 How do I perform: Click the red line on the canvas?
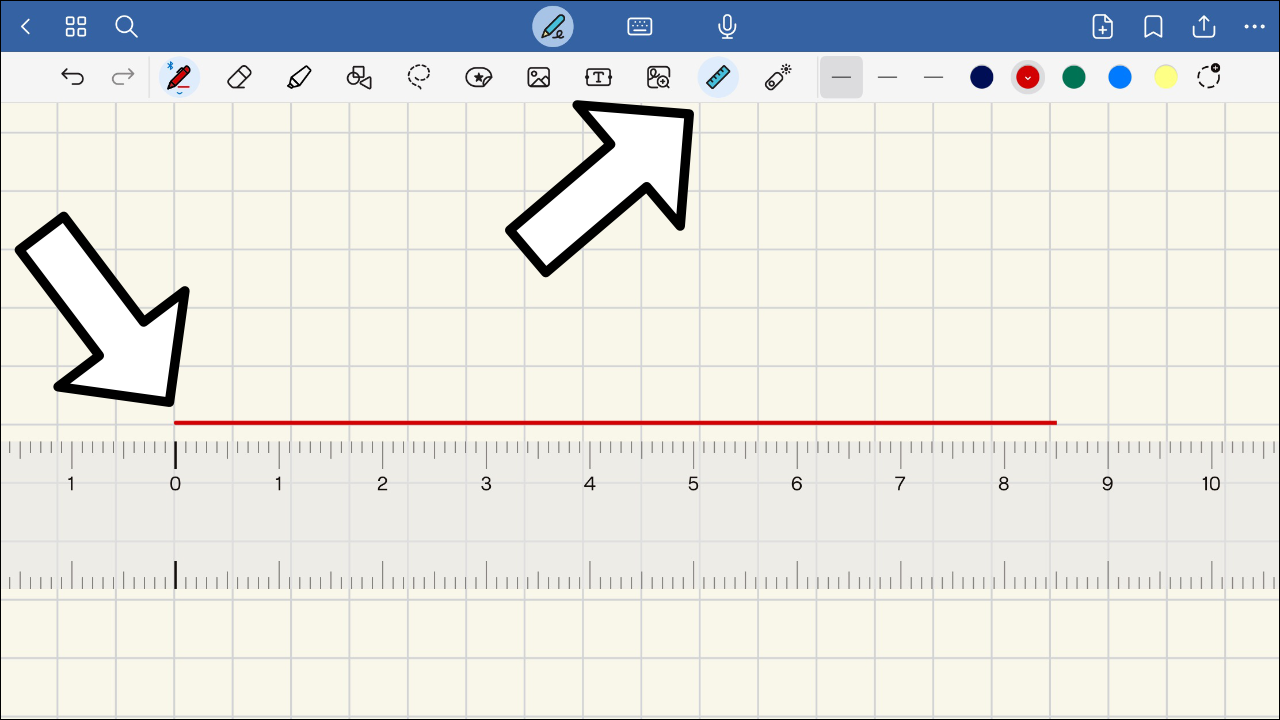coord(615,422)
